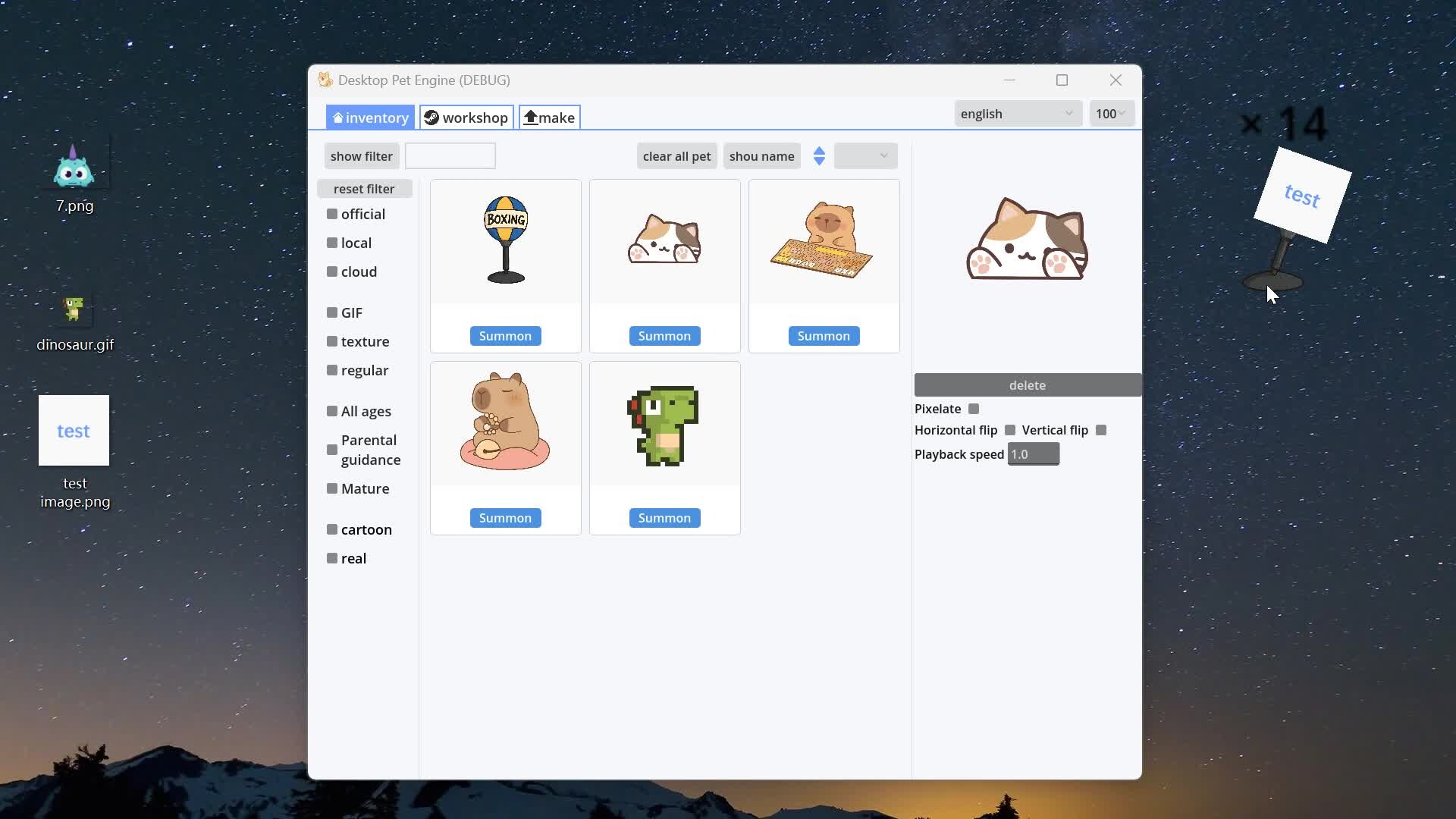Open the make tab
Viewport: 1456px width, 819px height.
click(550, 118)
